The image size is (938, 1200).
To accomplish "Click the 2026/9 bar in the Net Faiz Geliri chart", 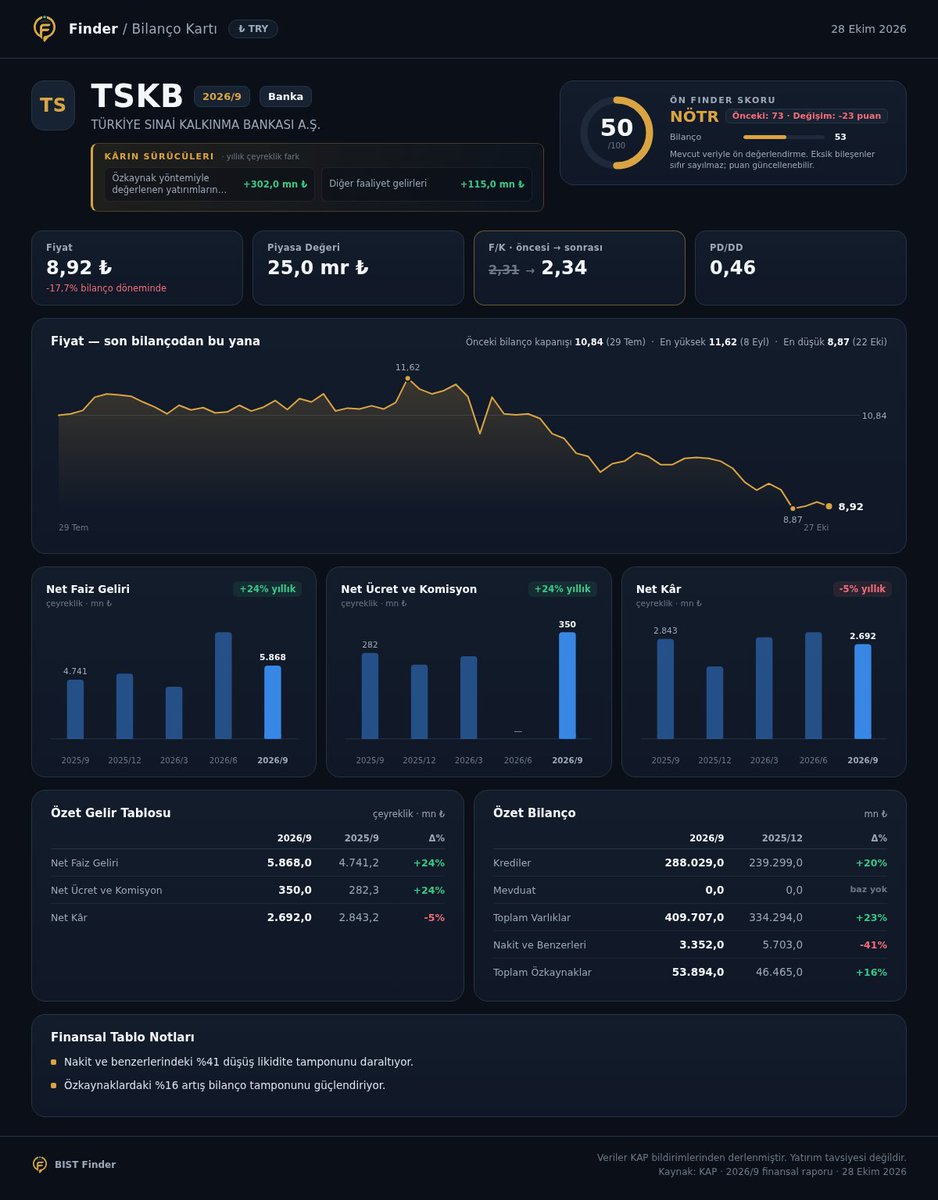I will pyautogui.click(x=272, y=702).
